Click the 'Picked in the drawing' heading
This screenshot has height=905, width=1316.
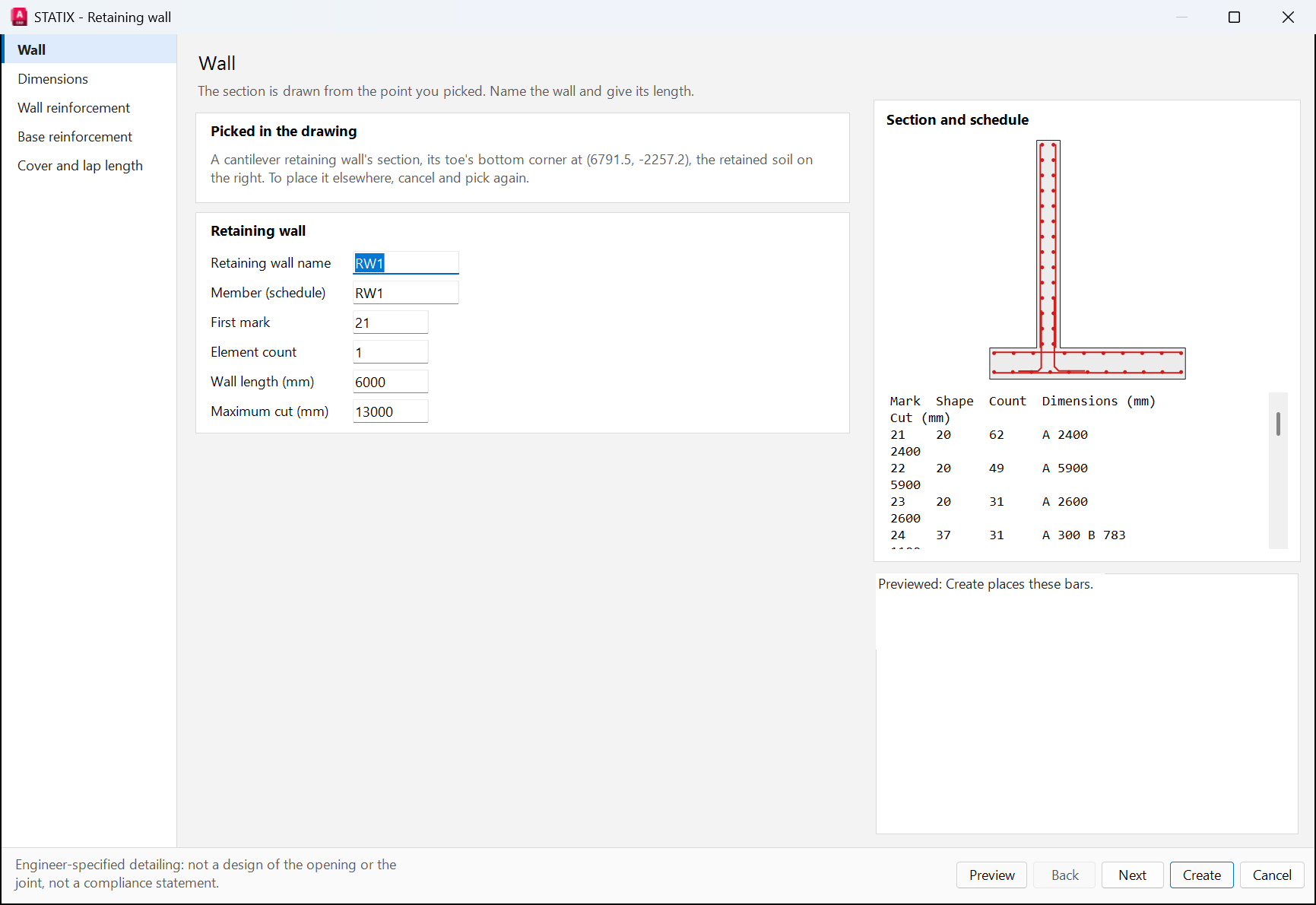(284, 131)
